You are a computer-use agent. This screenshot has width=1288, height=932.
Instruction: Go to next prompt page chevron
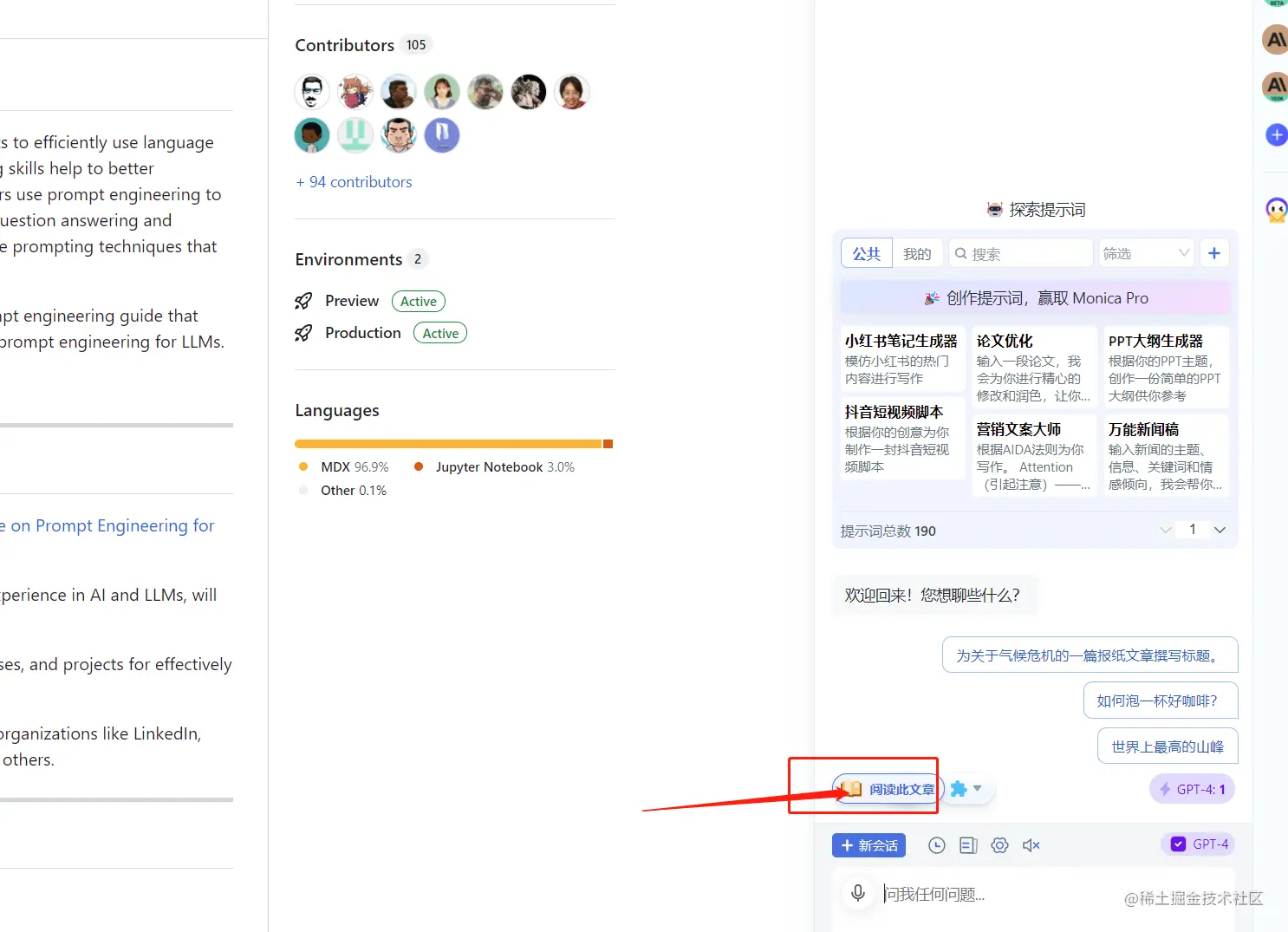(1220, 530)
